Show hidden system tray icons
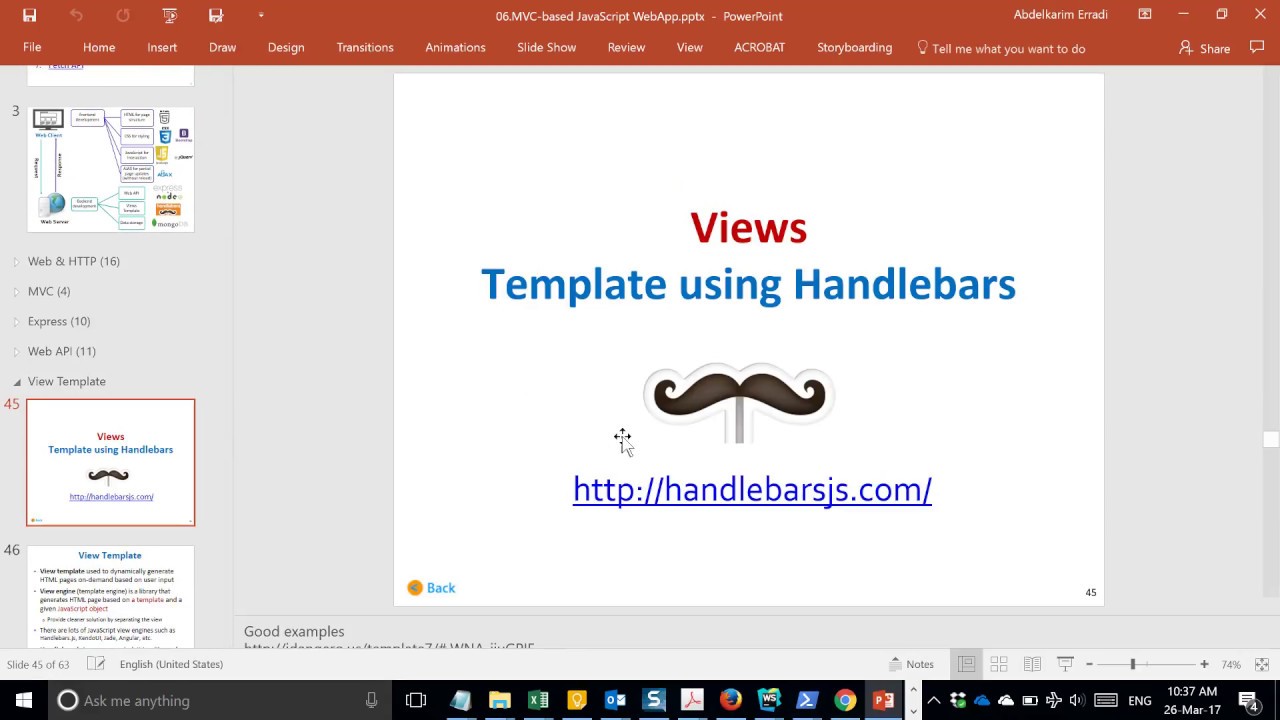The image size is (1280, 720). click(x=934, y=700)
